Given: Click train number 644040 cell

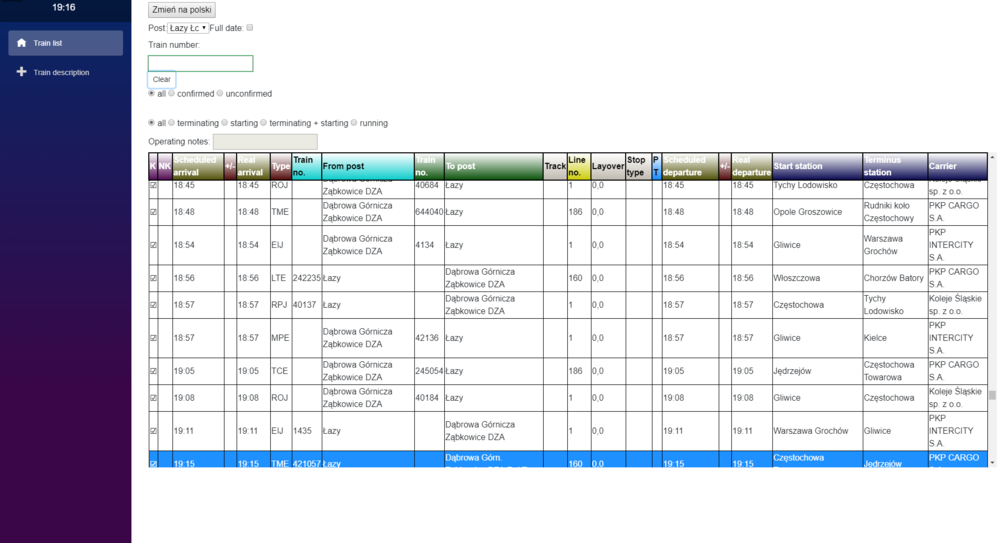Looking at the screenshot, I should (429, 212).
